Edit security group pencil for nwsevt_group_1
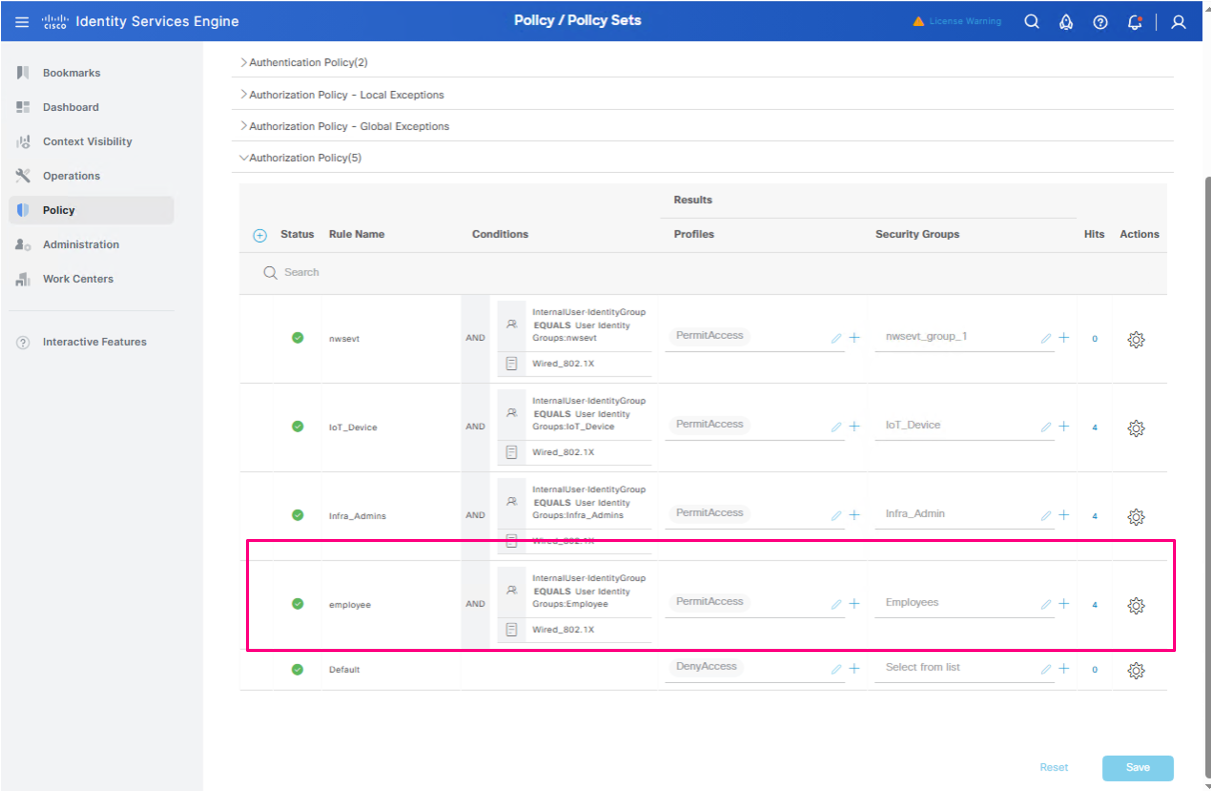This screenshot has width=1212, height=792. [x=1046, y=338]
